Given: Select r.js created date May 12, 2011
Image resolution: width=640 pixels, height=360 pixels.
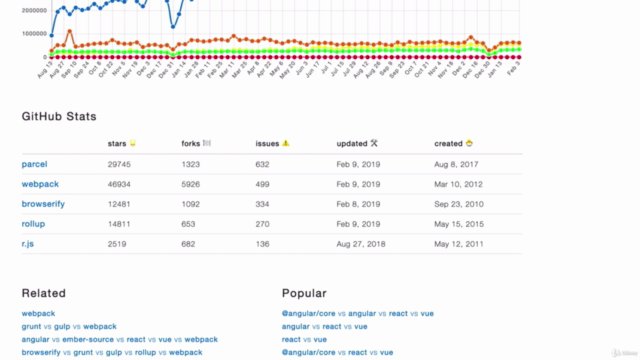Looking at the screenshot, I should point(459,244).
